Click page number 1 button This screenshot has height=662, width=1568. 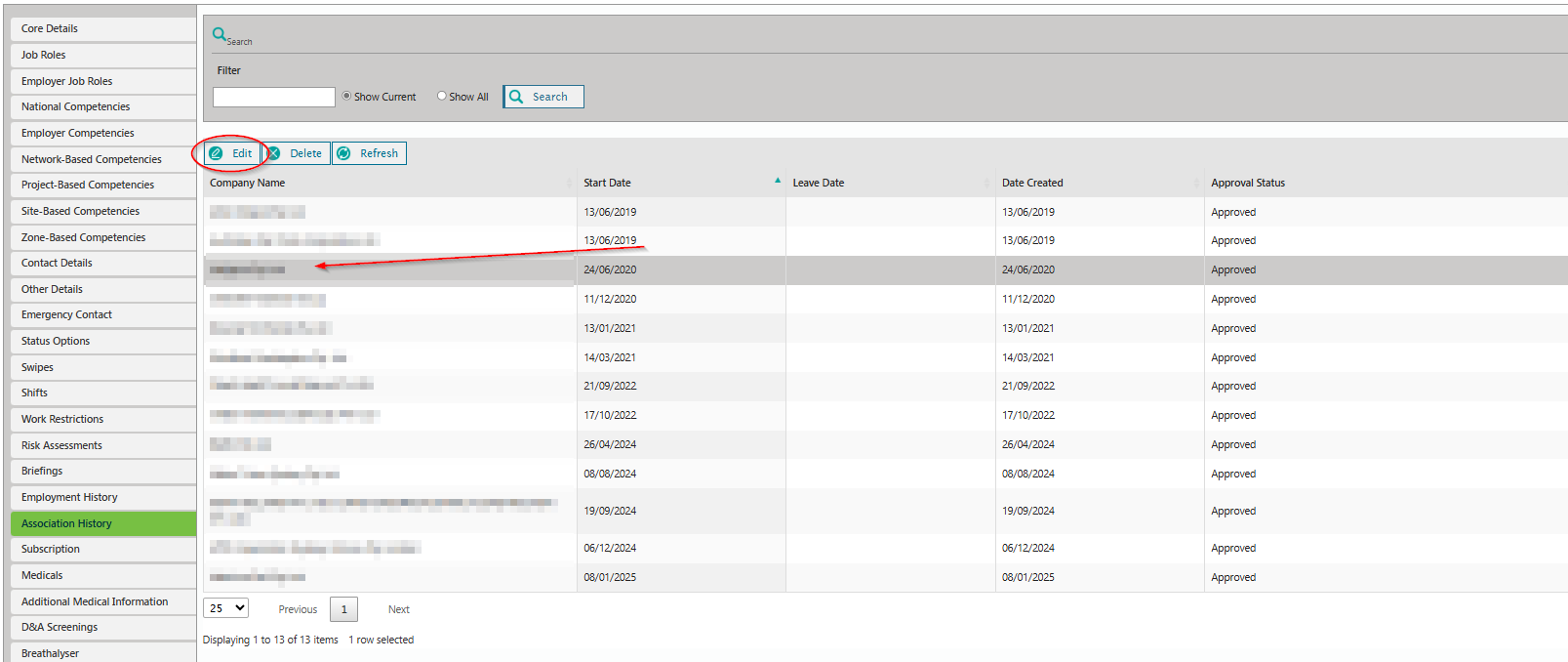coord(343,609)
